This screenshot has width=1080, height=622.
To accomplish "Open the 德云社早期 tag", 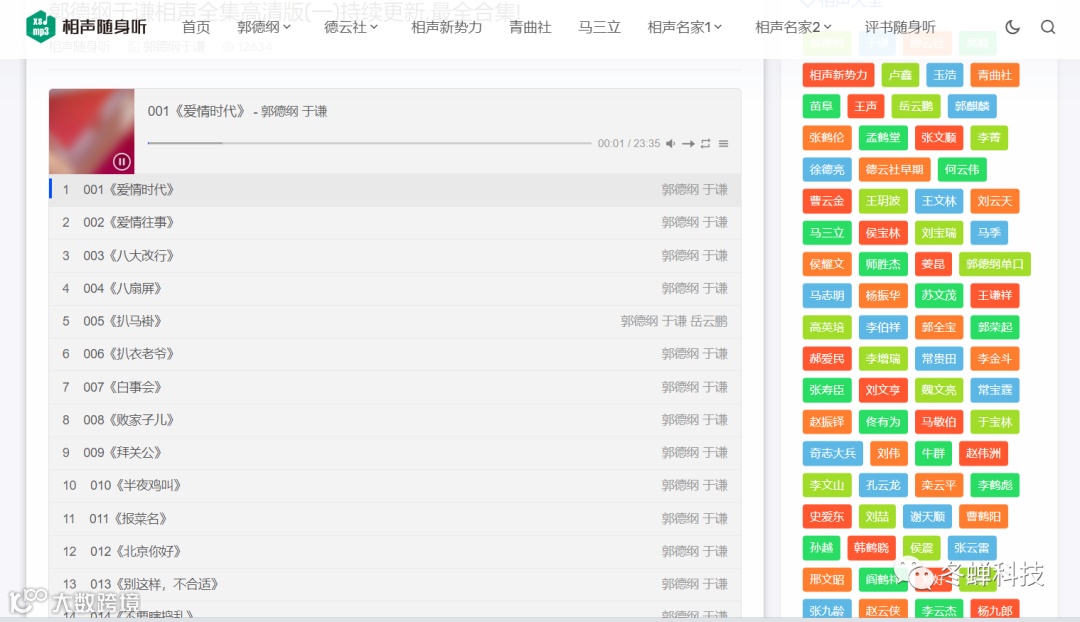I will point(894,169).
